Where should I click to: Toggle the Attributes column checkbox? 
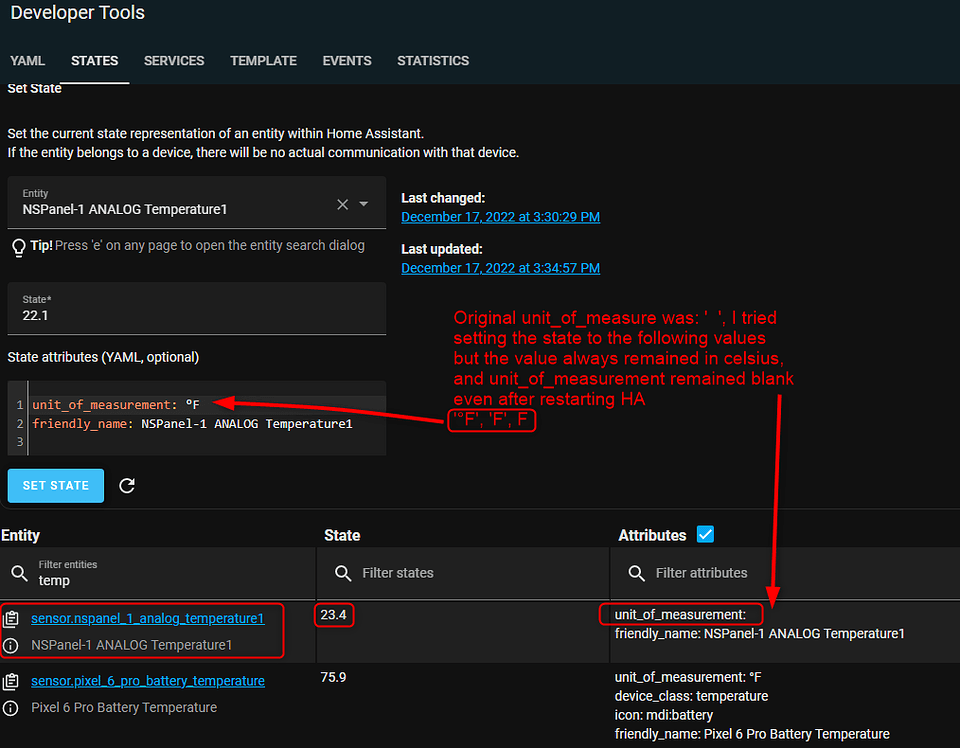tap(705, 535)
